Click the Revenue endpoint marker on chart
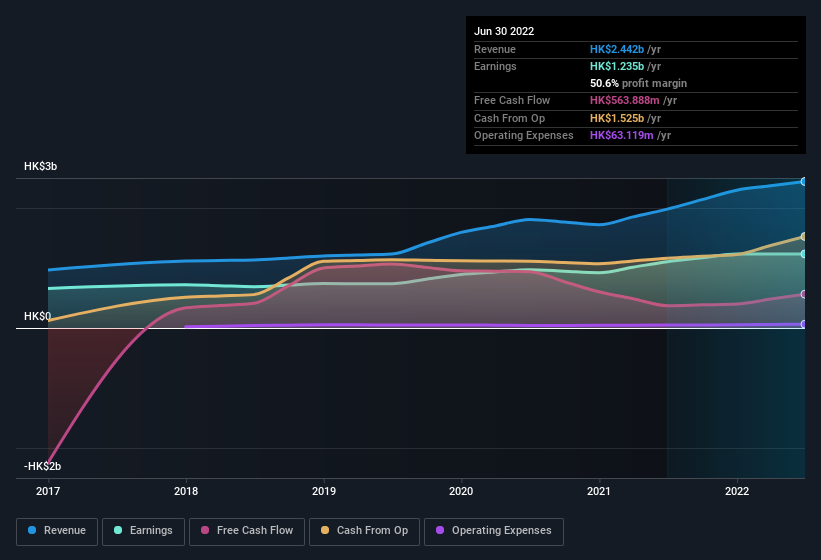821x560 pixels. pos(803,182)
